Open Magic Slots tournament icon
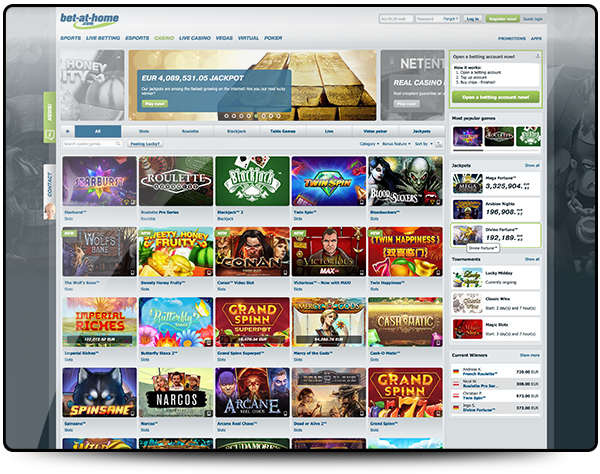Viewport: 600px width, 474px height. (467, 329)
